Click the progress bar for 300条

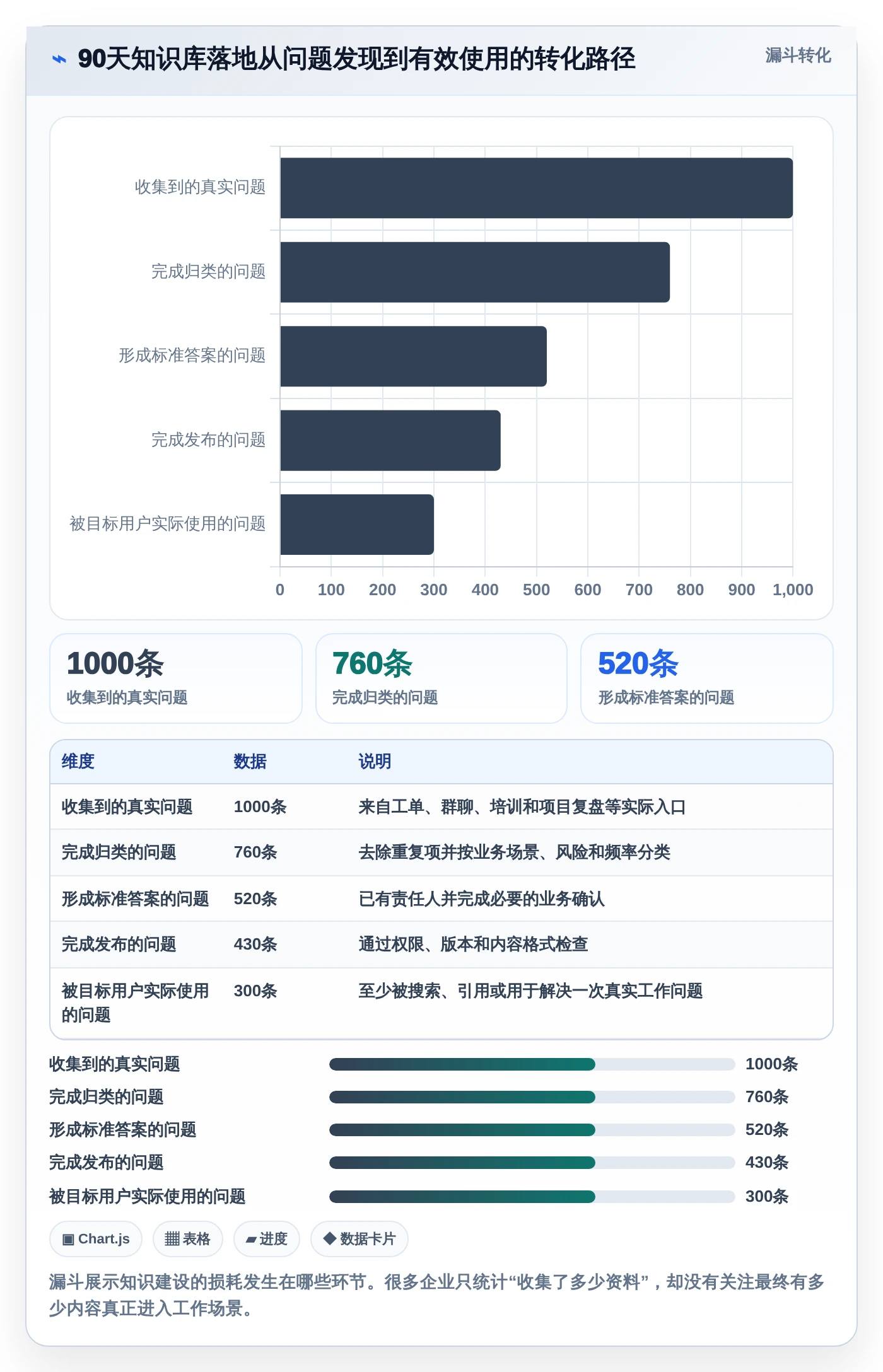pos(532,1197)
